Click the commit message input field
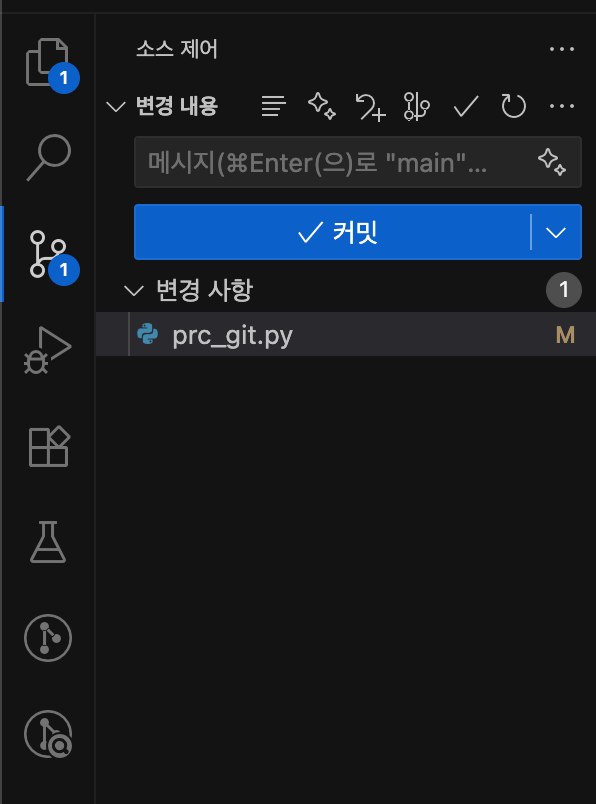Image resolution: width=596 pixels, height=804 pixels. 357,162
